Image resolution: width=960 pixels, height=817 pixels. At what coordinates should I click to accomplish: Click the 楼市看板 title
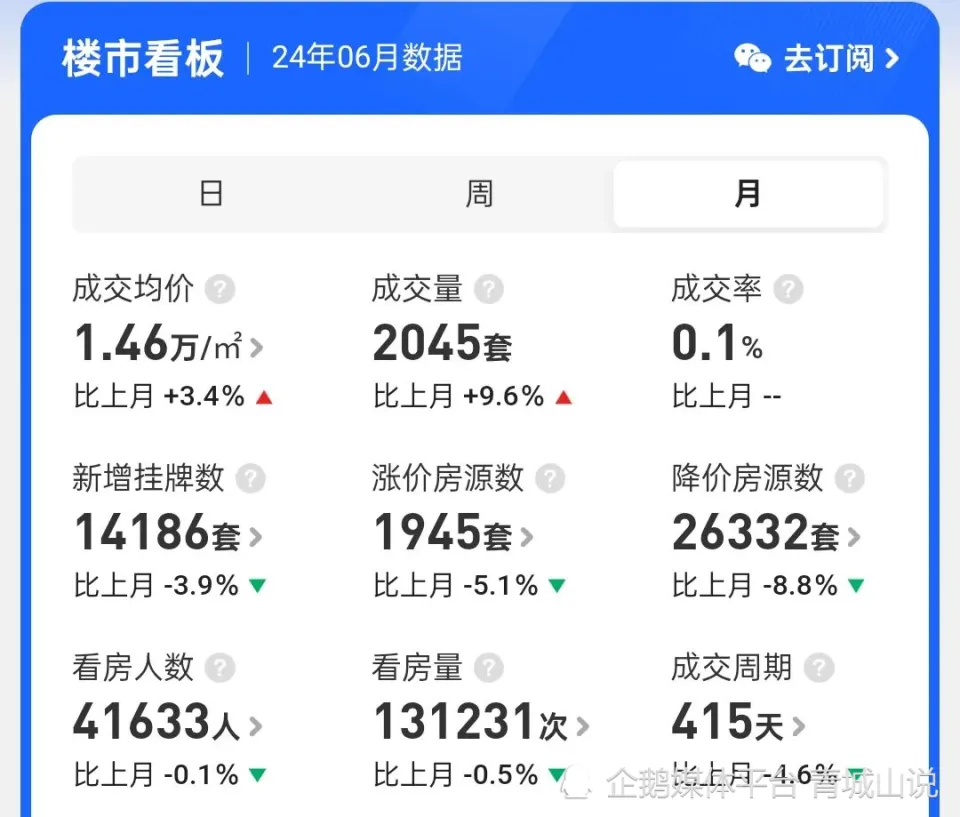141,59
